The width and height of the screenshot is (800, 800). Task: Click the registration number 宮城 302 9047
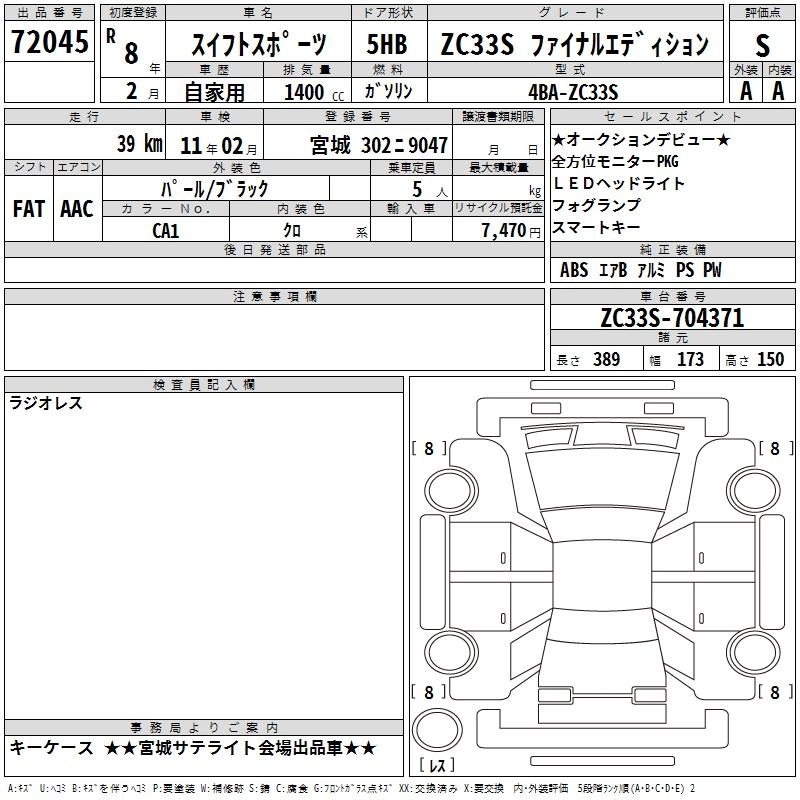tap(379, 145)
